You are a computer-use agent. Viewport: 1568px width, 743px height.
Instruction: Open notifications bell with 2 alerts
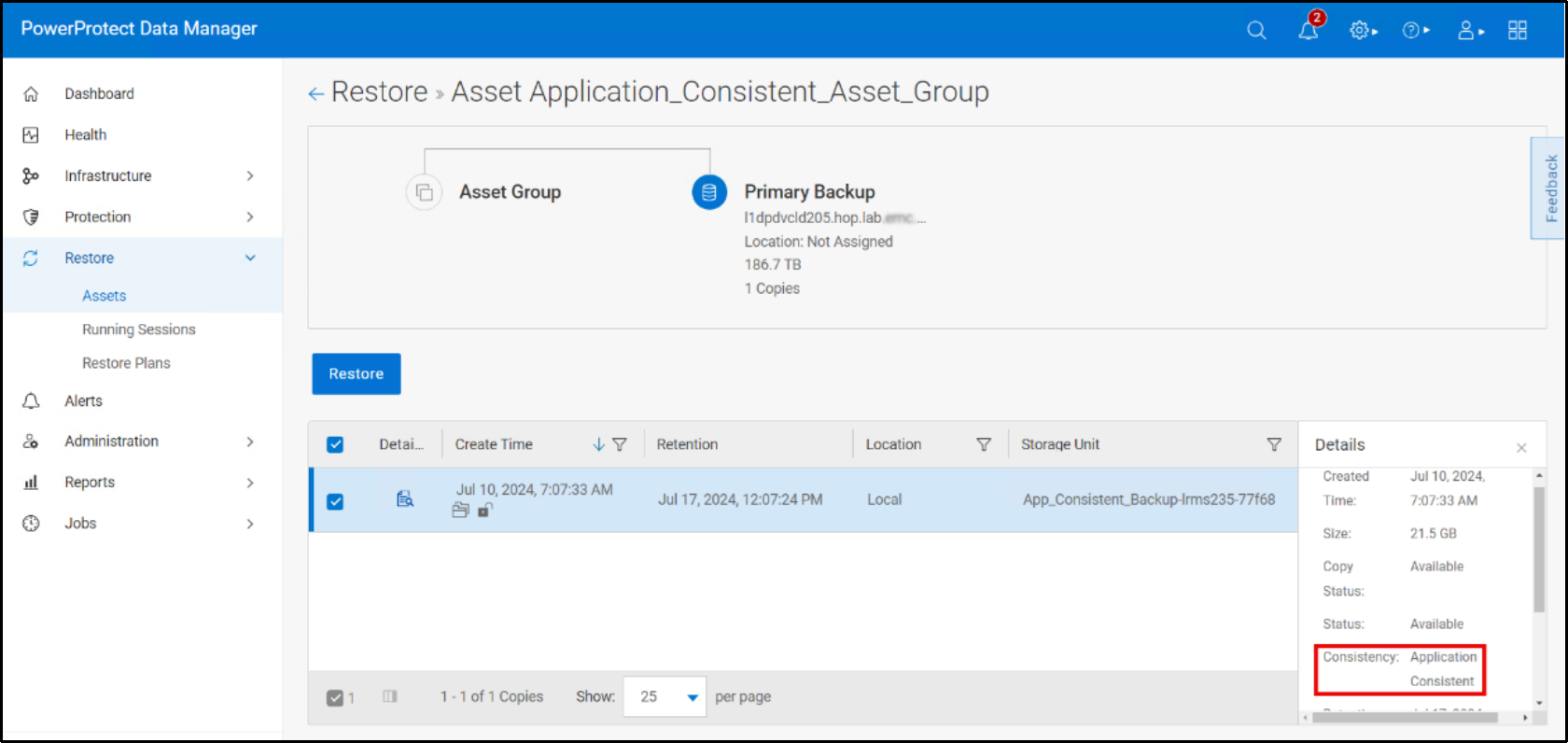pyautogui.click(x=1309, y=28)
